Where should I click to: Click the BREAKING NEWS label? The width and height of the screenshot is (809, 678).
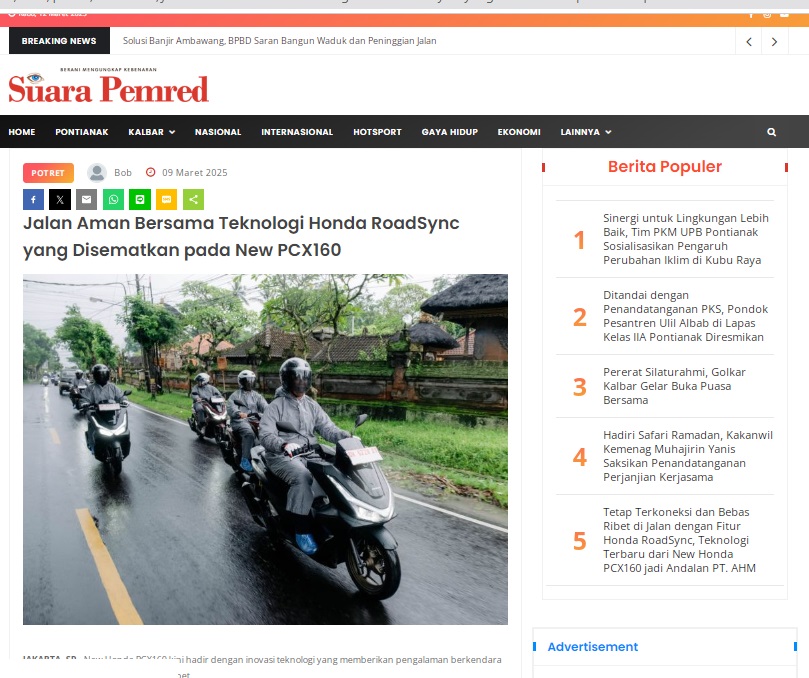tap(59, 41)
